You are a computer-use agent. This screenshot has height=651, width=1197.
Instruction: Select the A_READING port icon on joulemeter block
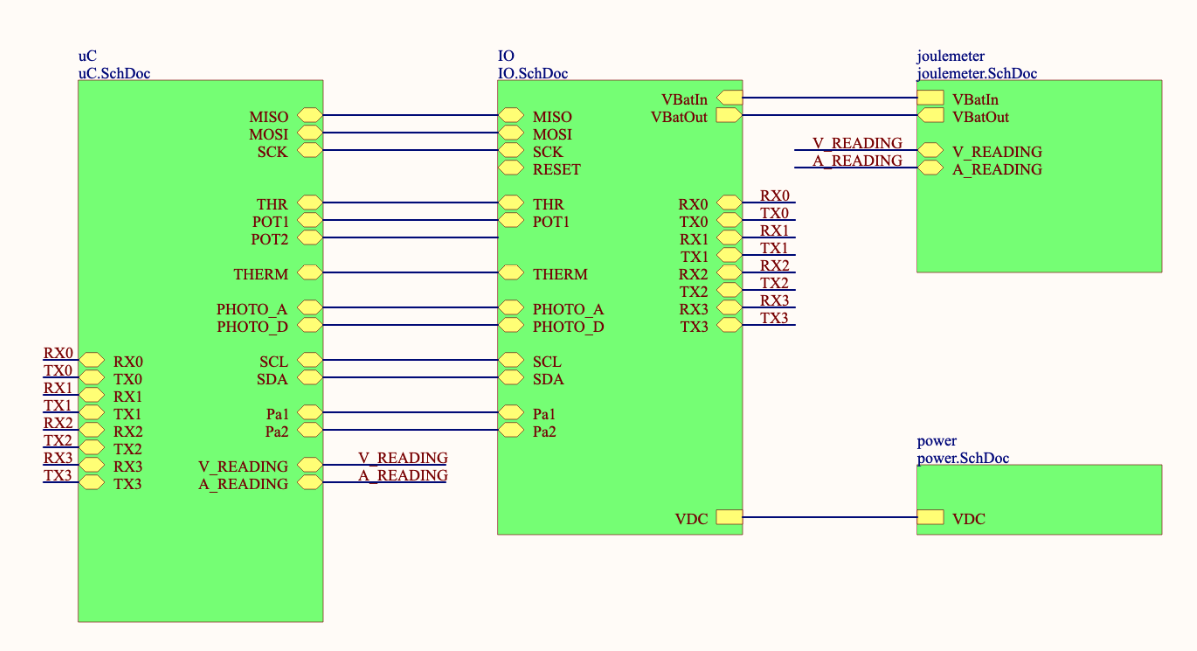point(930,168)
